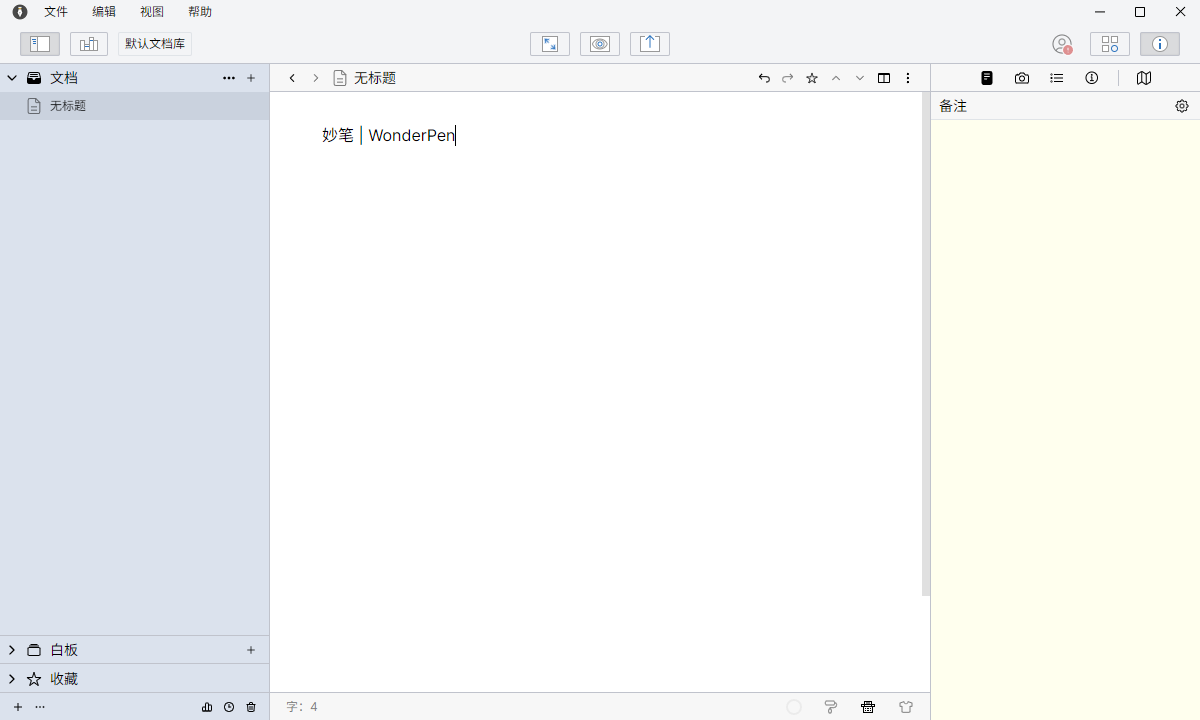Viewport: 1200px width, 720px height.
Task: Expand the 收藏 section
Action: (x=12, y=679)
